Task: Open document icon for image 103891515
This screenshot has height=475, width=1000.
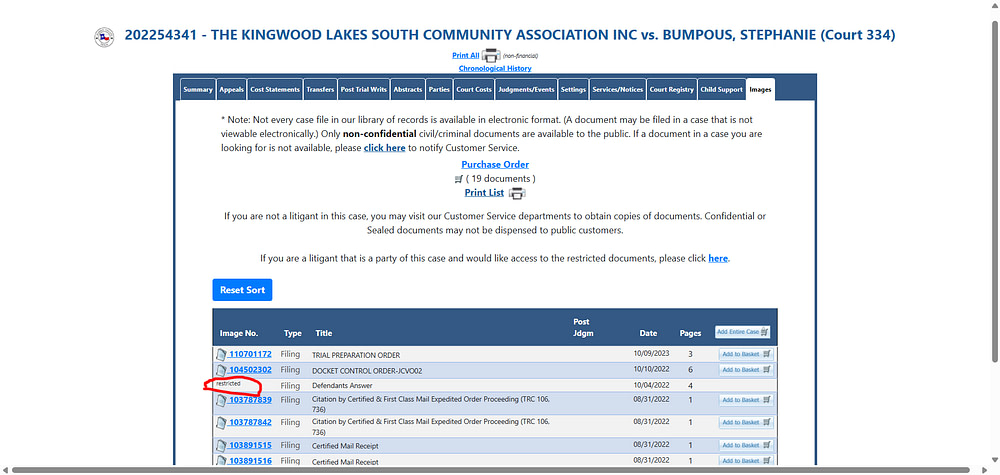Action: (221, 446)
